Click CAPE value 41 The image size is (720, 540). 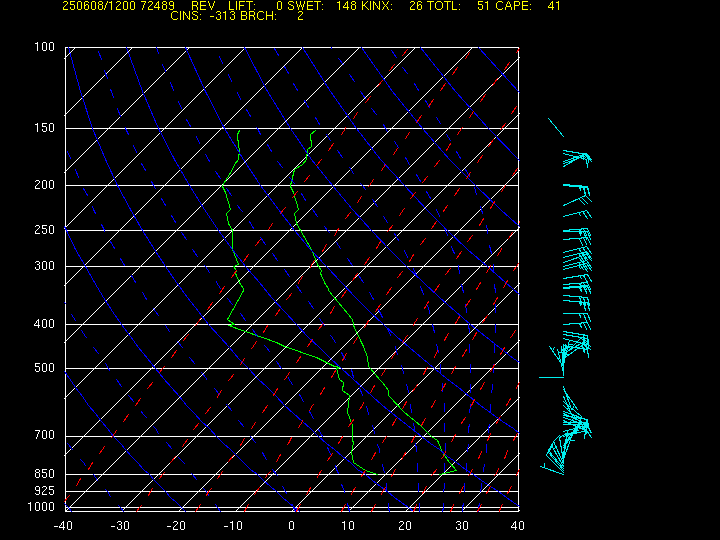[554, 6]
